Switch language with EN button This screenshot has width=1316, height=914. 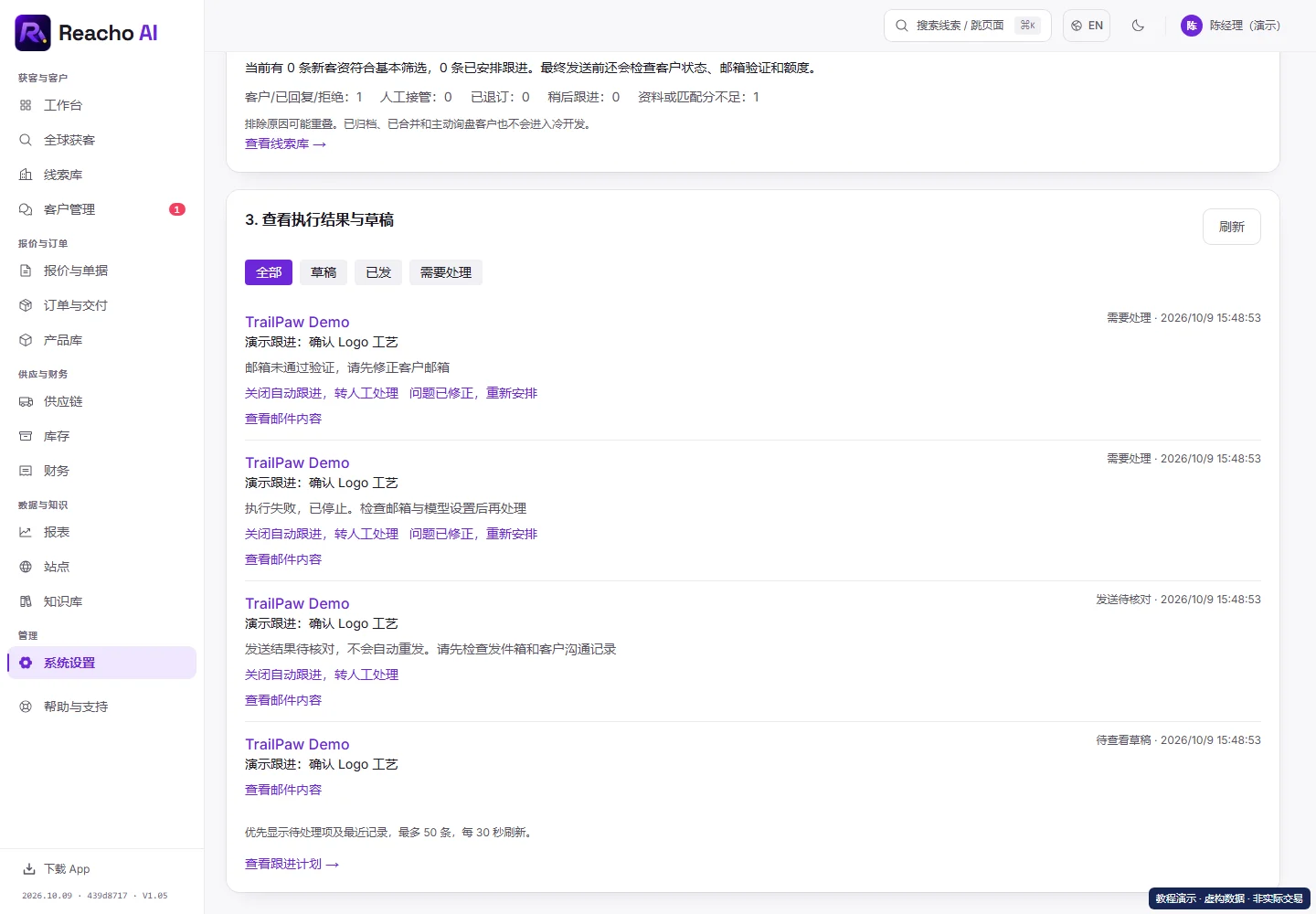click(x=1087, y=26)
